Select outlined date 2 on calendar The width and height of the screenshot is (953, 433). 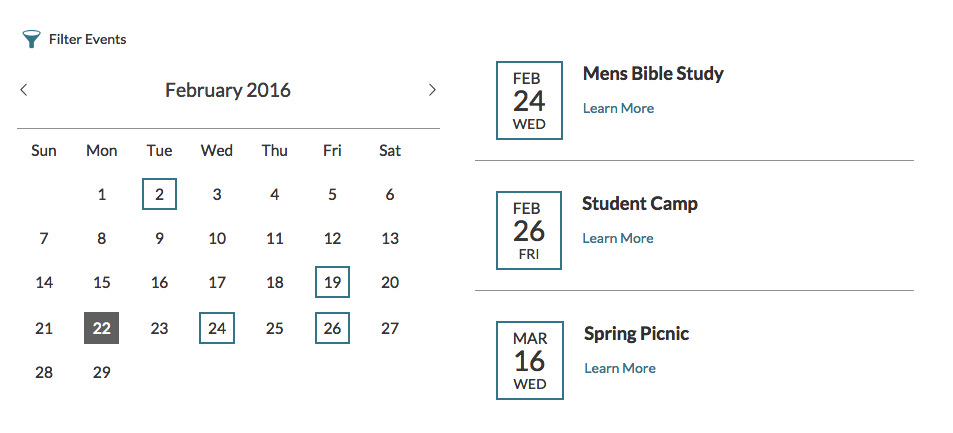159,194
